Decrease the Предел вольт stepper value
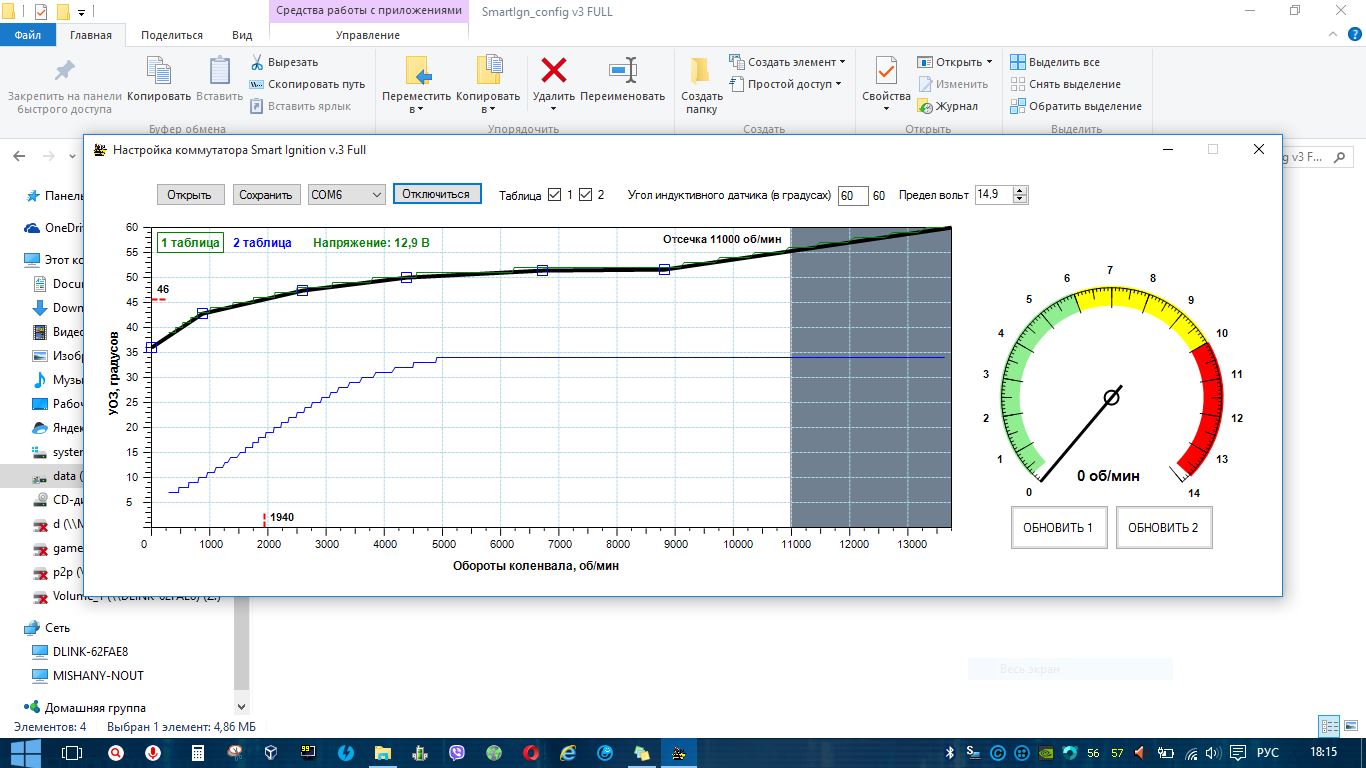Image resolution: width=1366 pixels, height=768 pixels. pos(1020,199)
